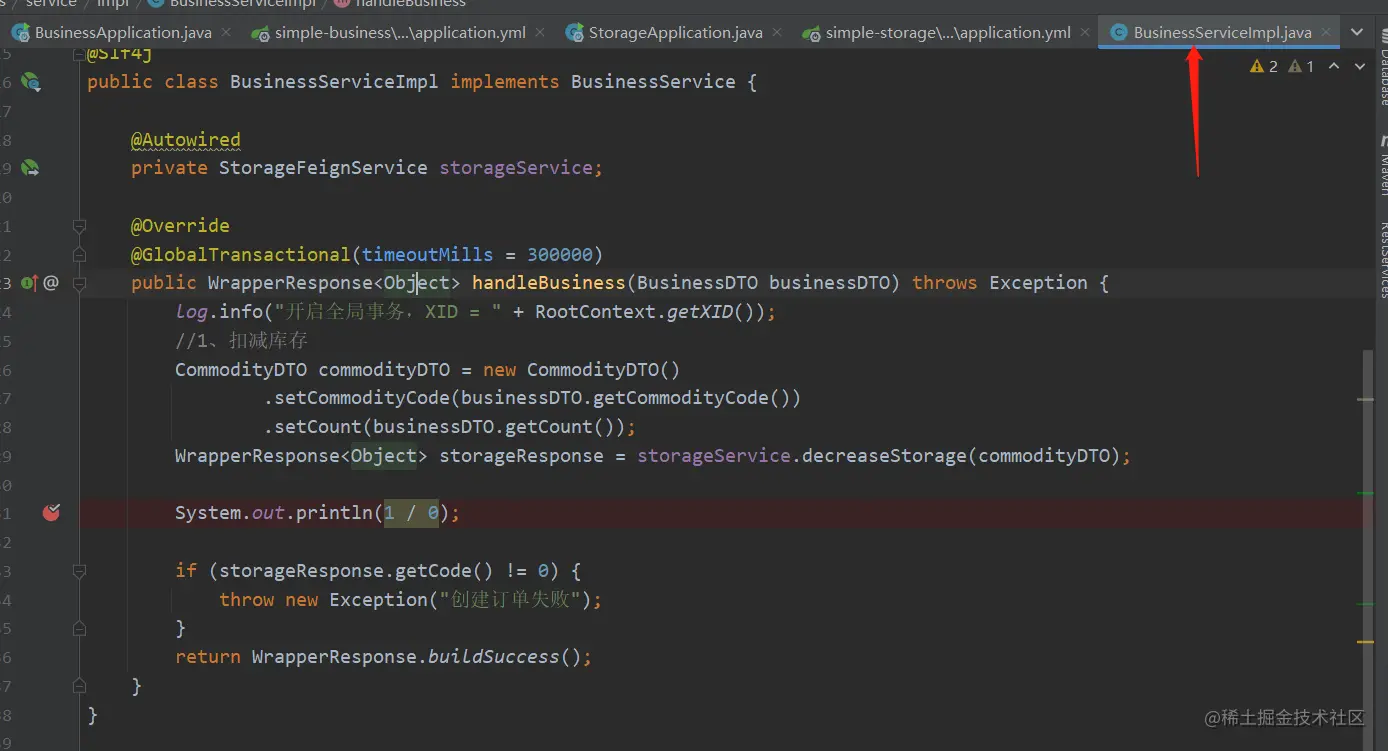Click BusinessService interface name after implements
The width and height of the screenshot is (1388, 751).
coord(653,82)
